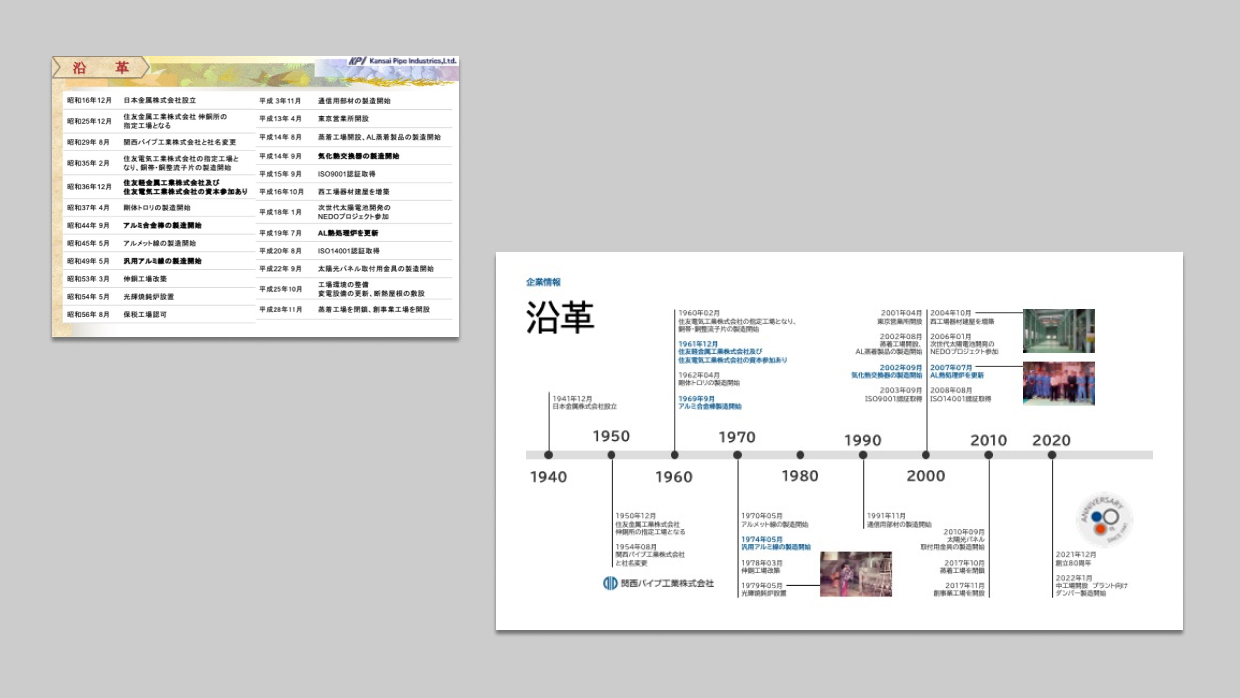The height and width of the screenshot is (698, 1240).
Task: Select the 1980 timeline dot
Action: coord(800,455)
